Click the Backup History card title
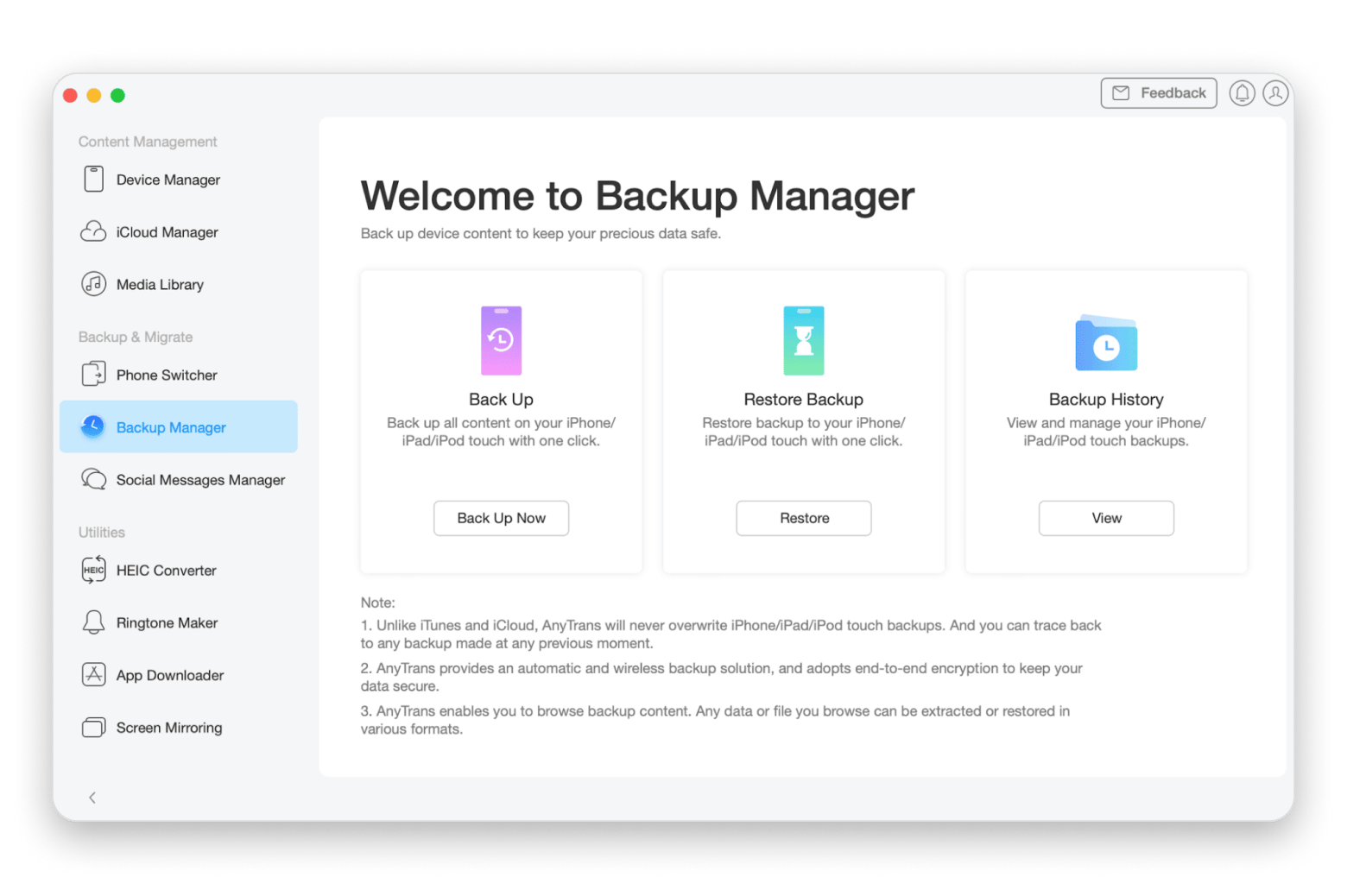Viewport: 1347px width, 896px height. click(x=1106, y=400)
